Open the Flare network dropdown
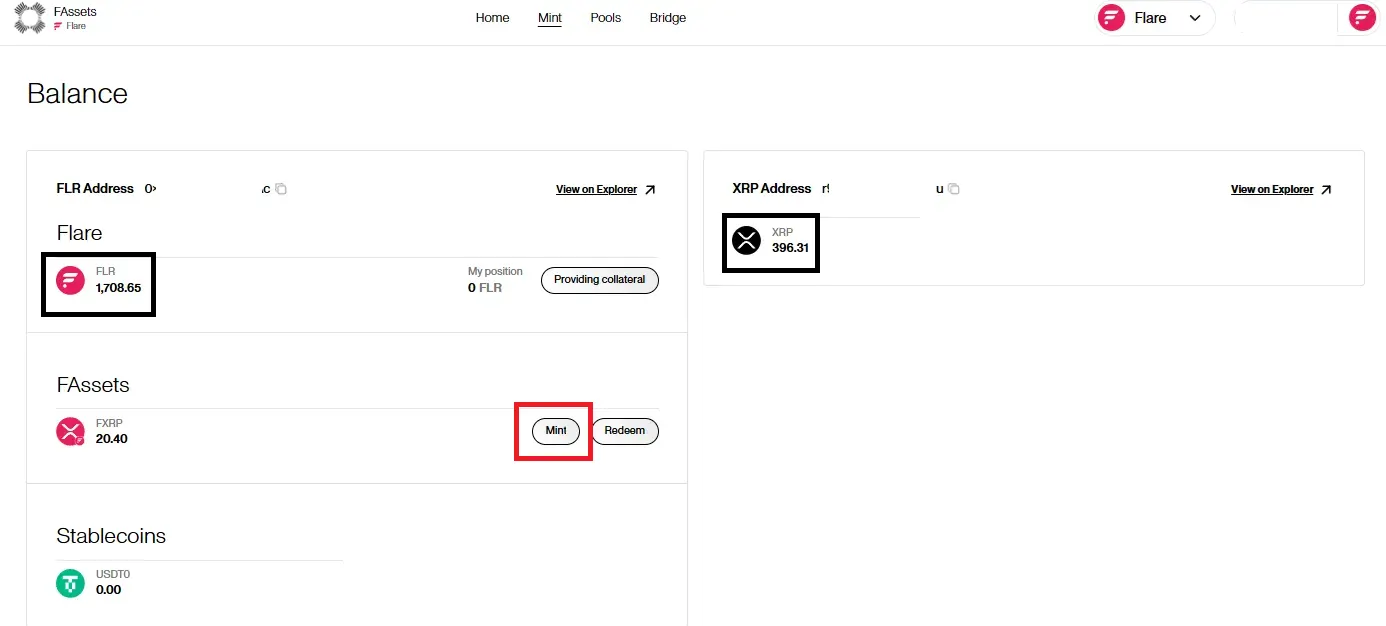Screen dimensions: 1386x626 pos(1155,18)
